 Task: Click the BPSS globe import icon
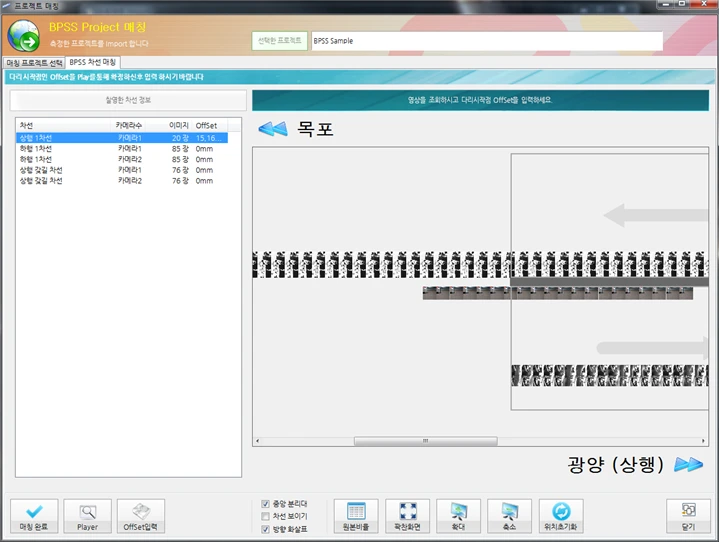(23, 35)
